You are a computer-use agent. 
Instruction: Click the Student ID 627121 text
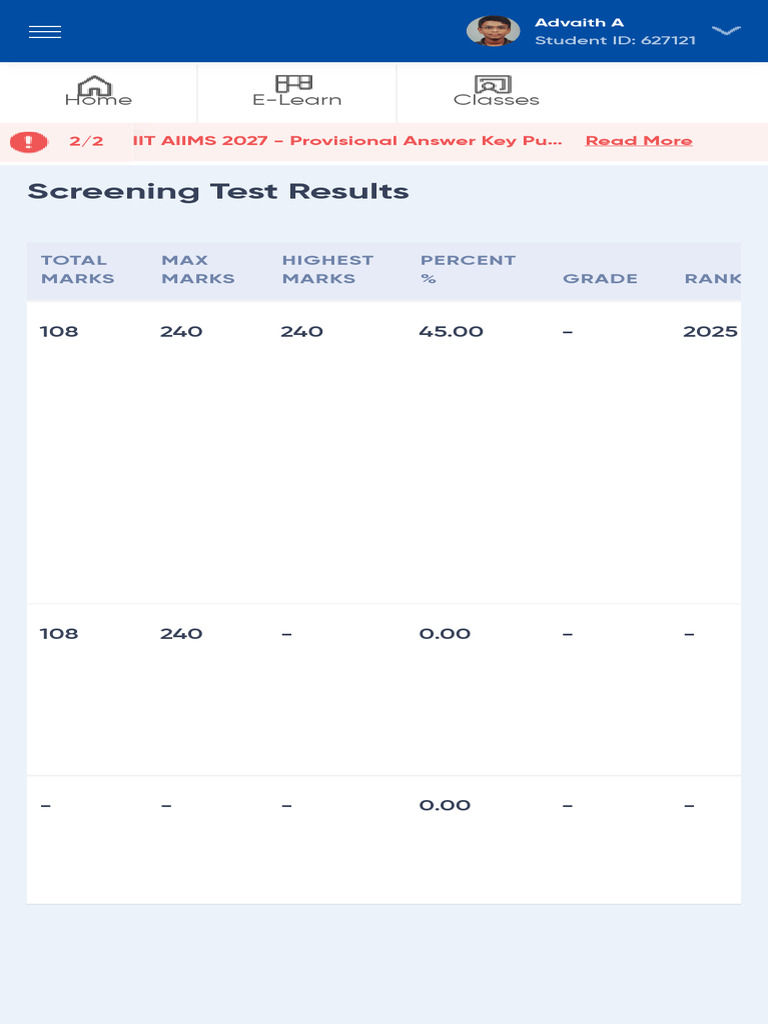[615, 41]
